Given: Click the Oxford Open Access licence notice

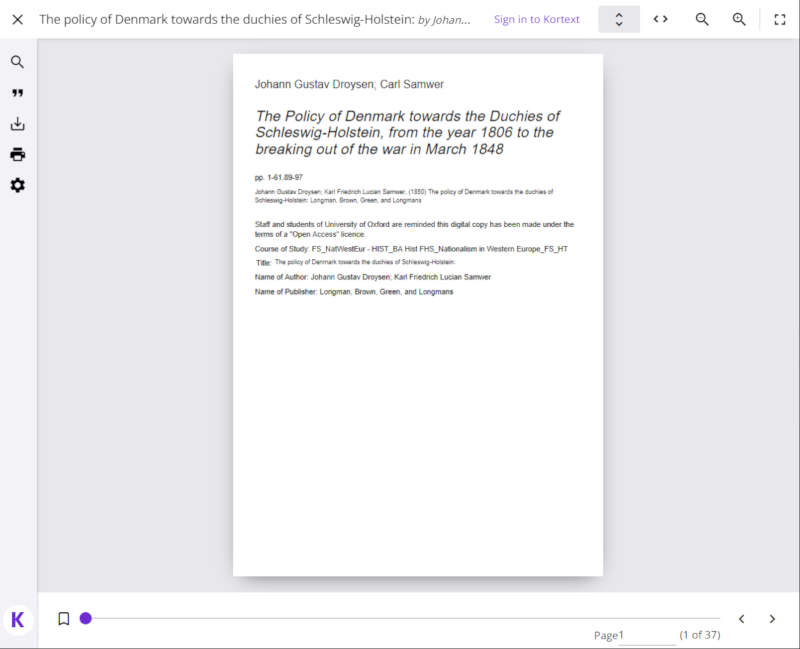Looking at the screenshot, I should click(414, 229).
